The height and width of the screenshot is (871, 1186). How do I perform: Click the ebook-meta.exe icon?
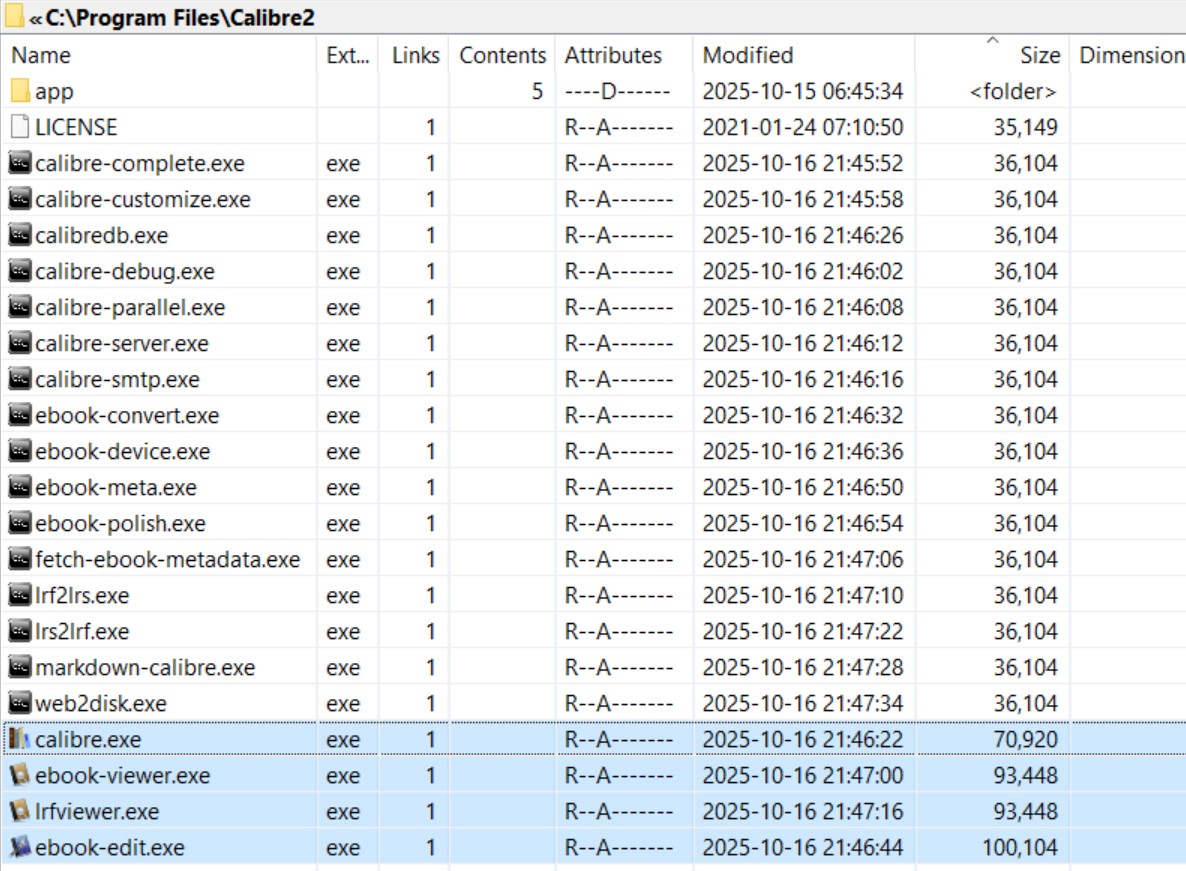[20, 487]
